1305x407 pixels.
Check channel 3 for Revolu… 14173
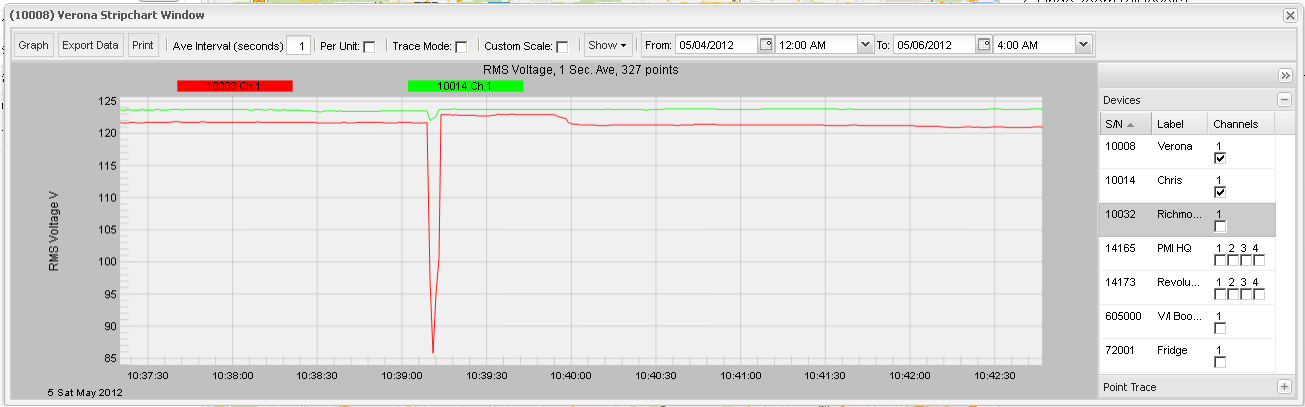(1245, 294)
